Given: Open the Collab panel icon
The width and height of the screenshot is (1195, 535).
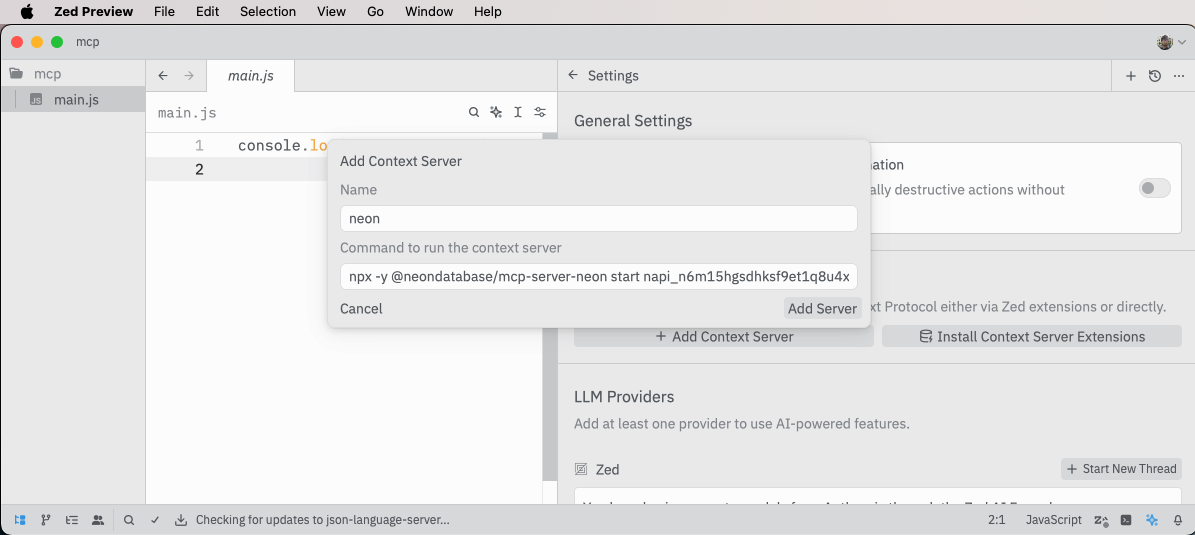Looking at the screenshot, I should 98,520.
